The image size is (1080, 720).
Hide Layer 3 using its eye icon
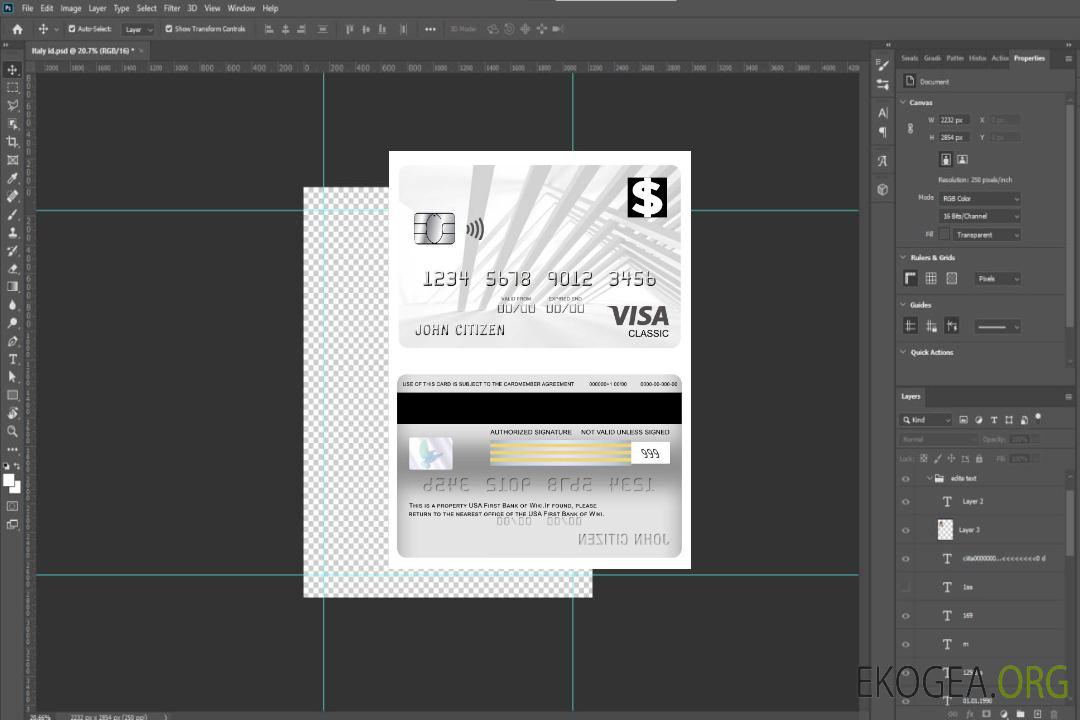coord(906,531)
